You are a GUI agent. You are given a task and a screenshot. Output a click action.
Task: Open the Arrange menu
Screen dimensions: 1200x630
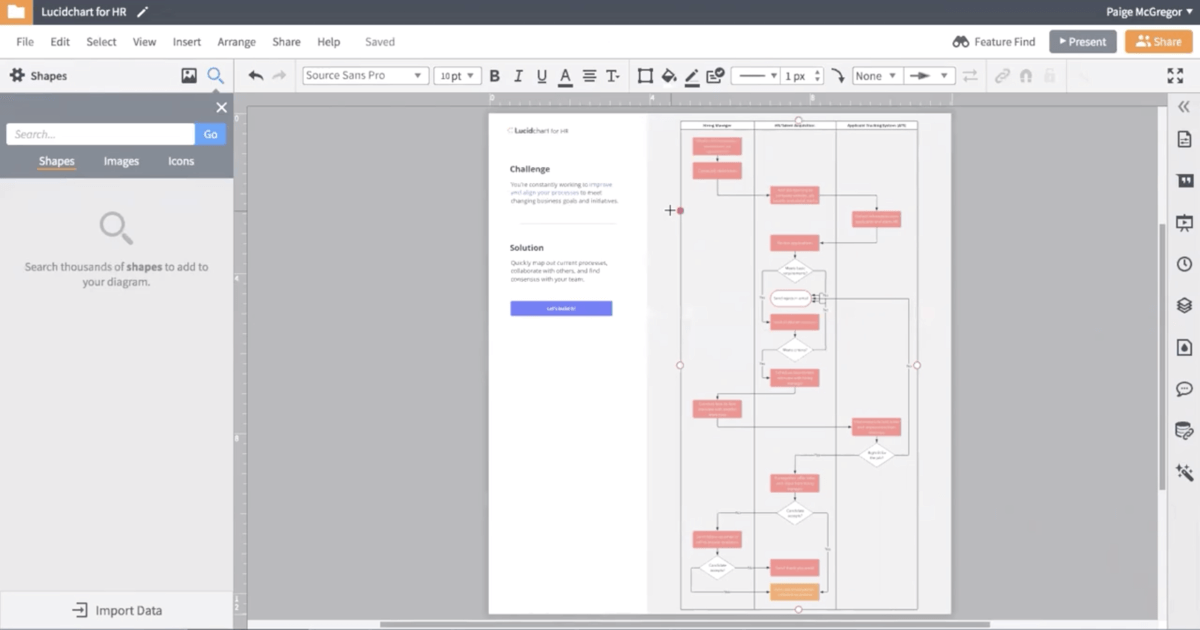(x=236, y=42)
